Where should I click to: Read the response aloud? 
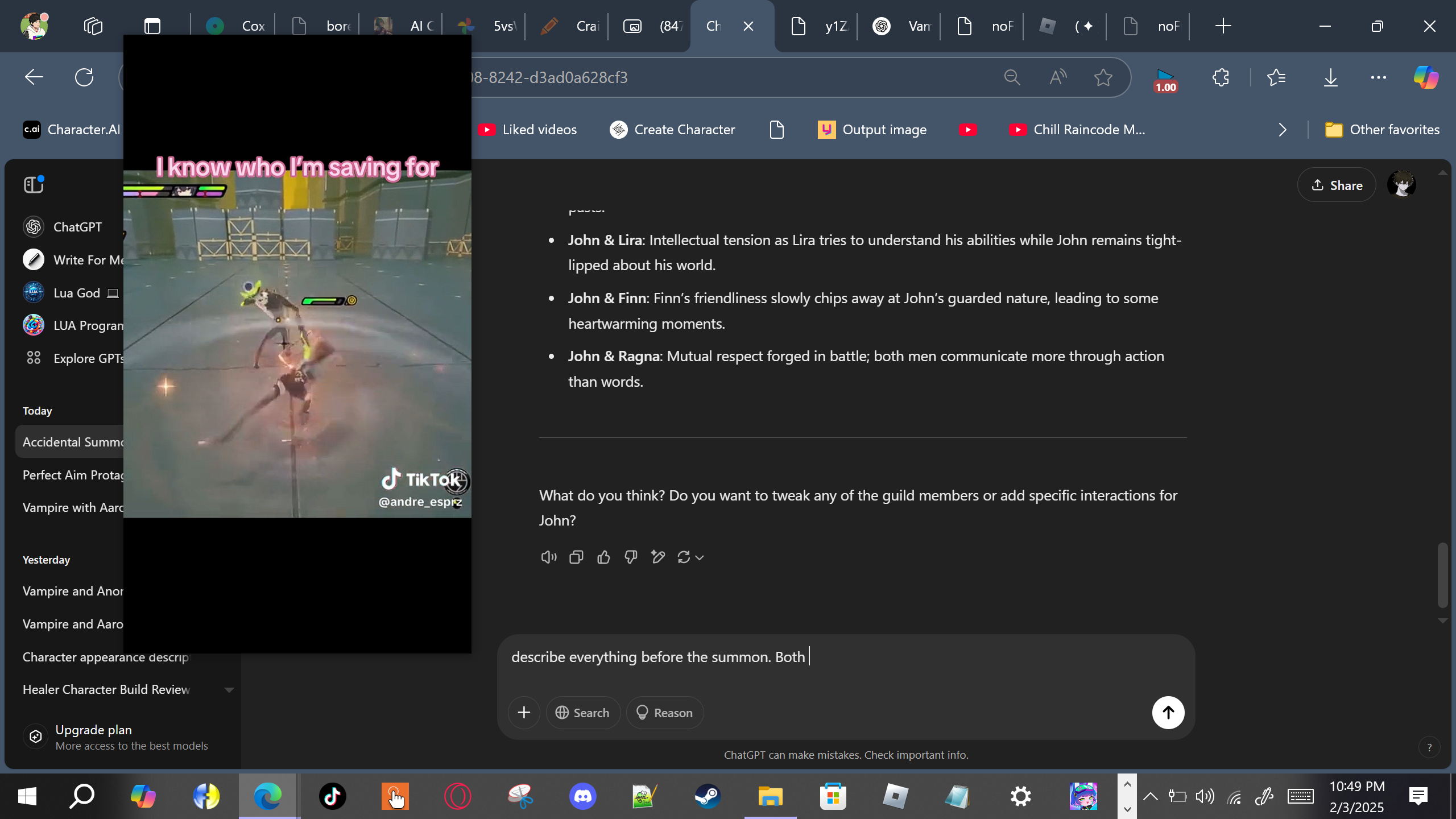pyautogui.click(x=549, y=557)
